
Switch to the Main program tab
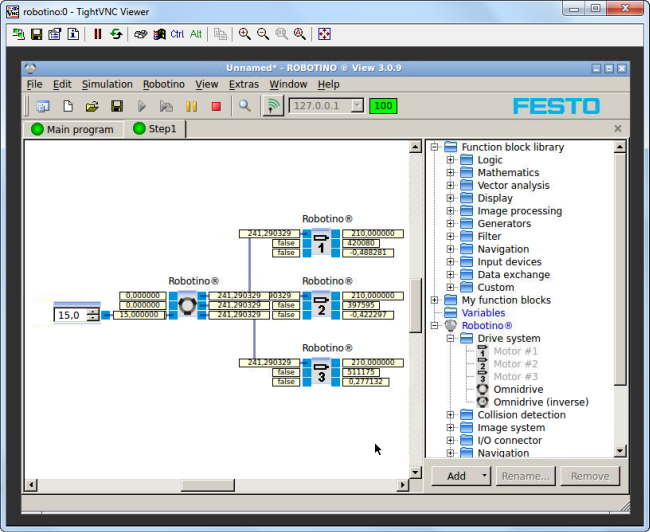[x=73, y=129]
